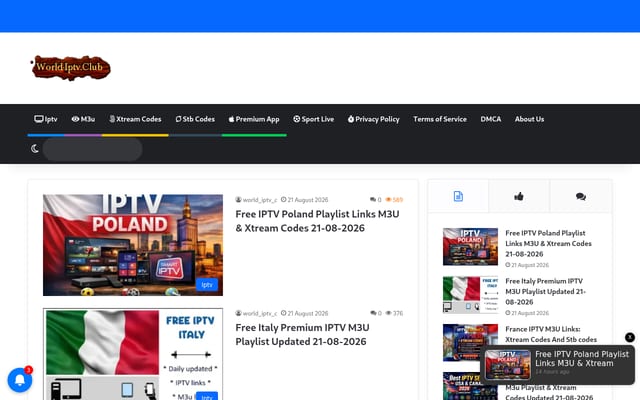640x400 pixels.
Task: Open the DMCA page
Action: tap(491, 119)
